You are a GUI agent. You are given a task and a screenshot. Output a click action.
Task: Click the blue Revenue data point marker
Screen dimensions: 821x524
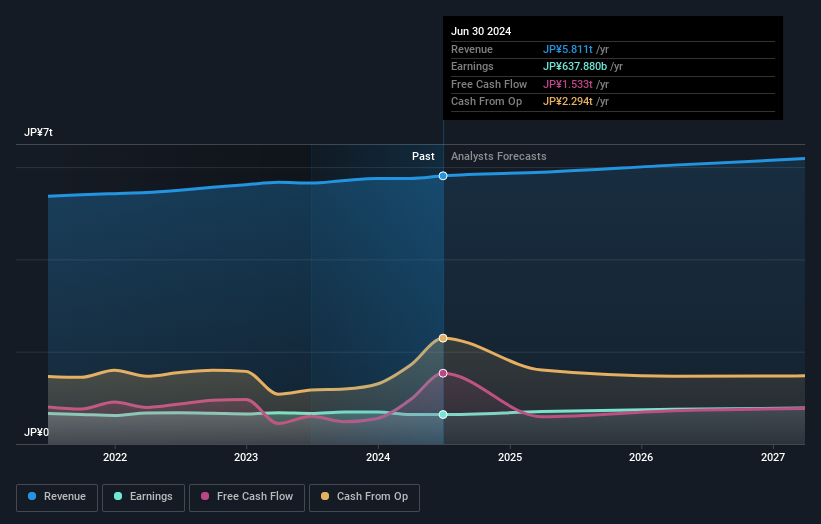pyautogui.click(x=443, y=176)
